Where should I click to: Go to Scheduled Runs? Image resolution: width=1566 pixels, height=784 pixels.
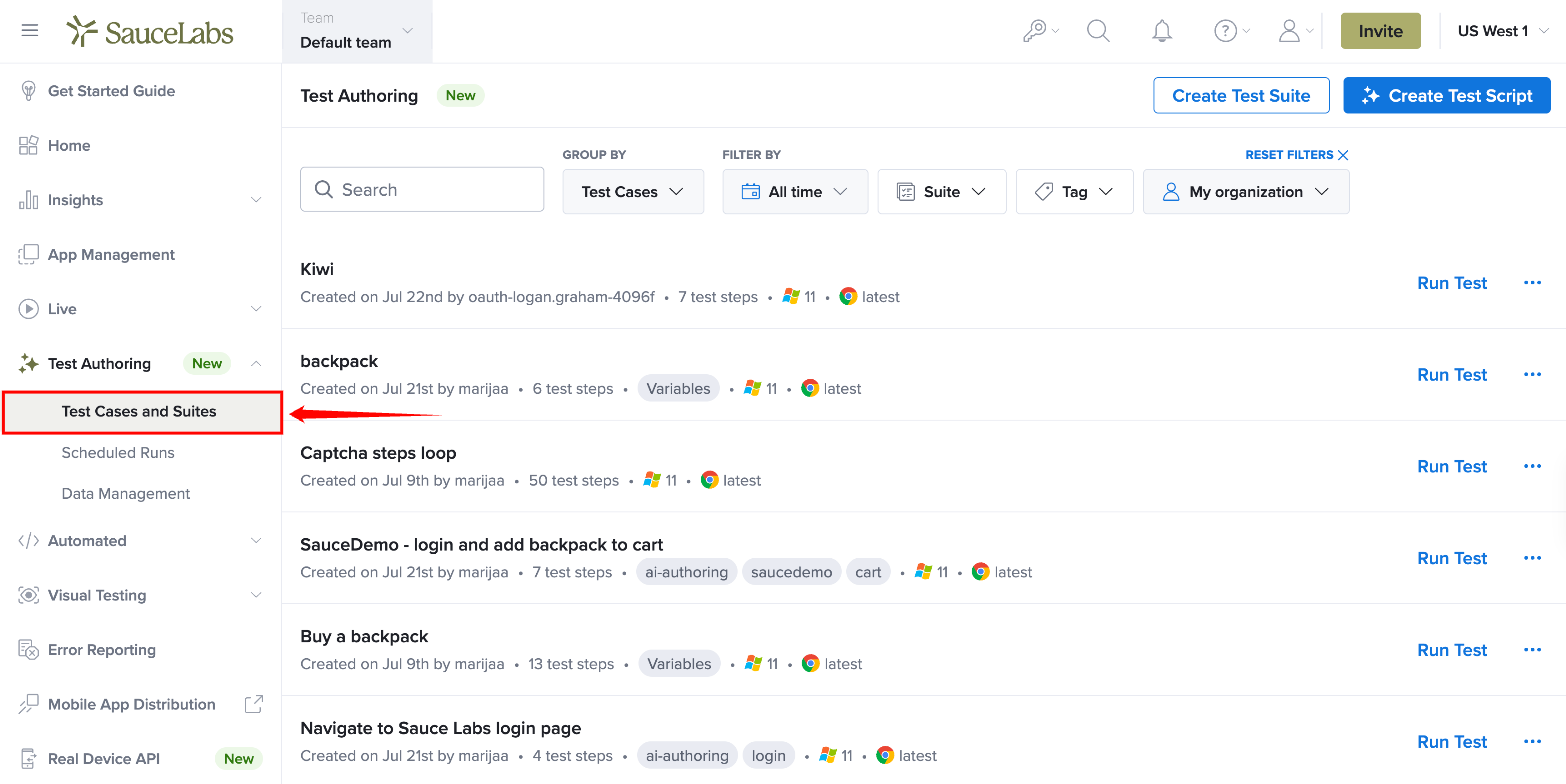[118, 453]
